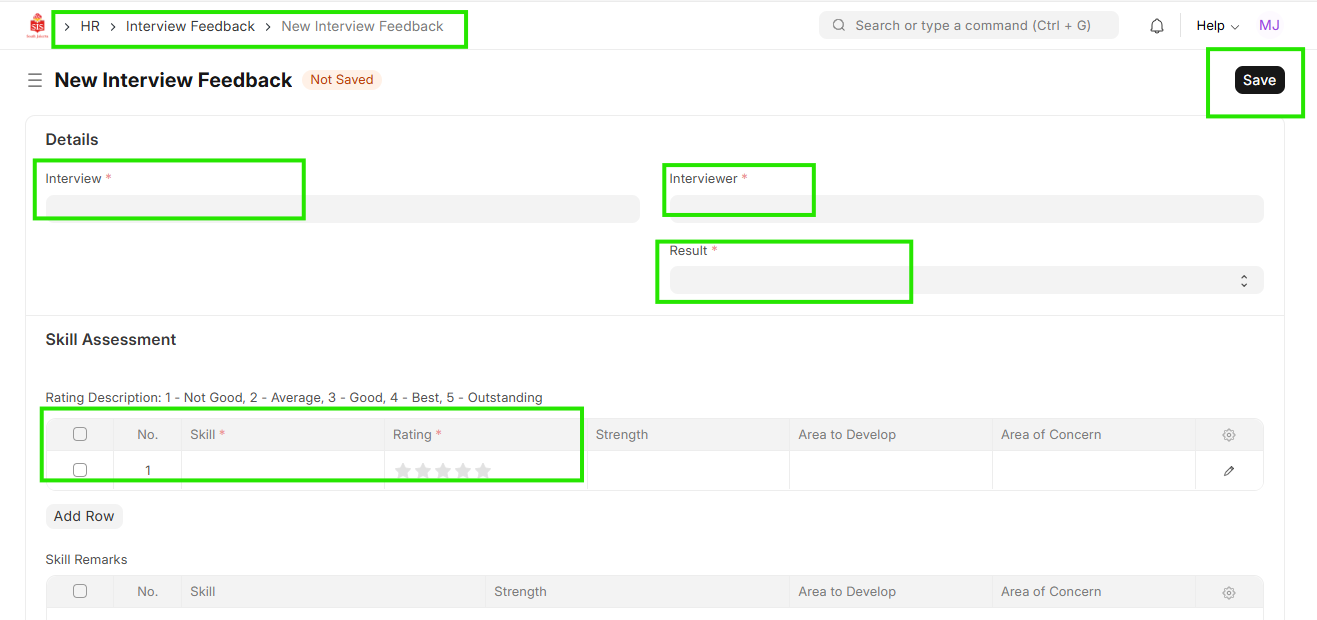Click Add Row under Skill Assessment
This screenshot has width=1317, height=620.
[x=84, y=516]
